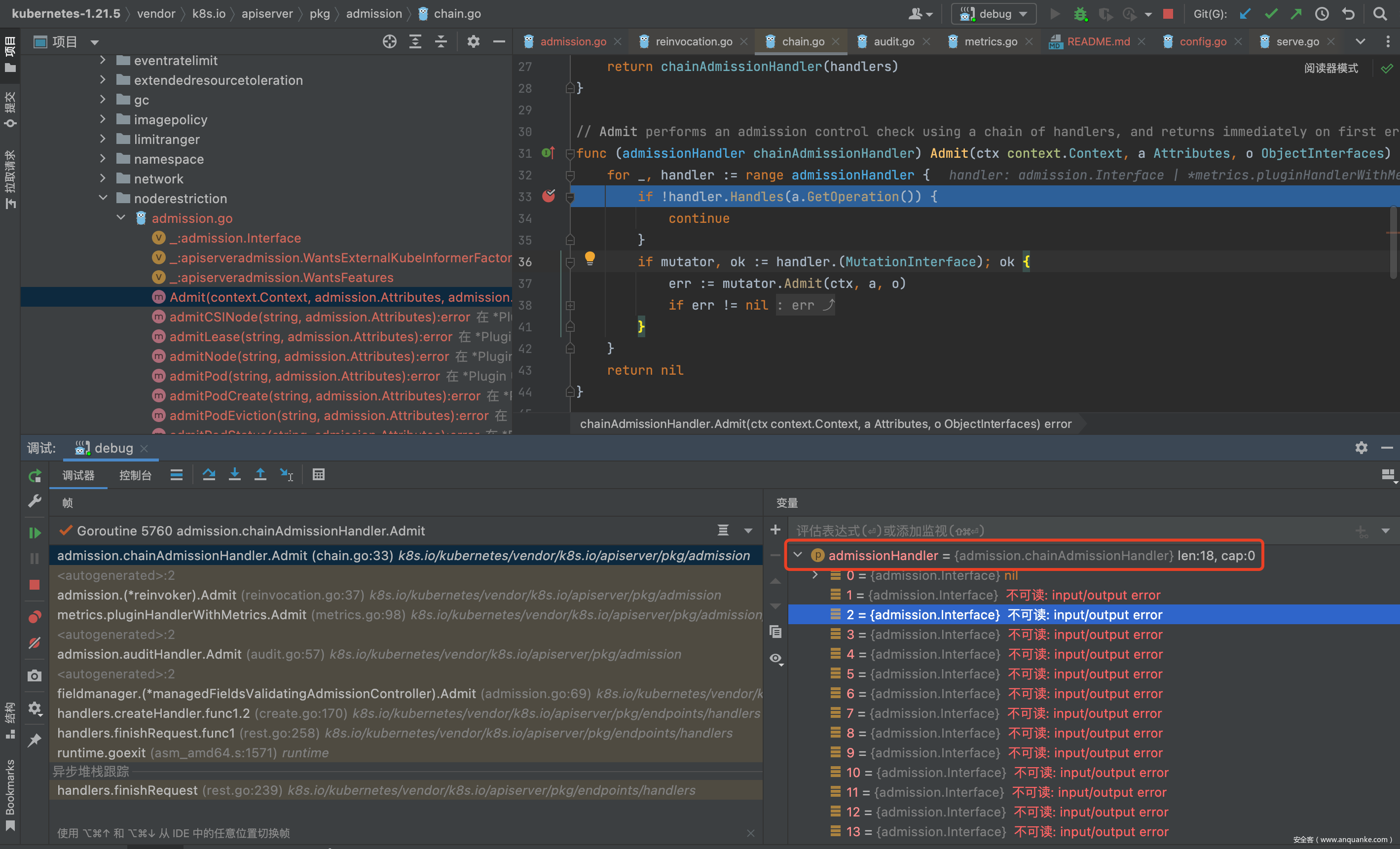Click the Step Out debugger icon
This screenshot has height=849, width=1400.
tap(260, 475)
